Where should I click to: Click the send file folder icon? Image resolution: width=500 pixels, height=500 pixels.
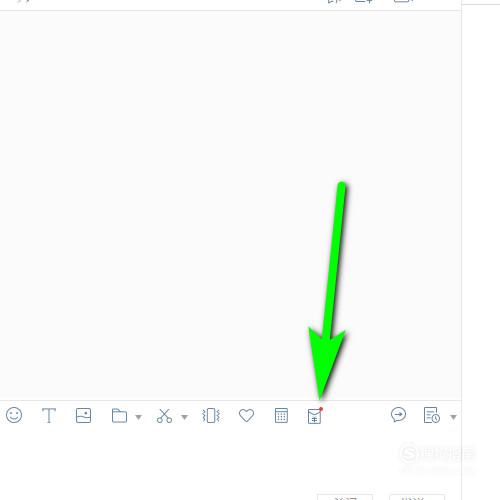pos(119,416)
